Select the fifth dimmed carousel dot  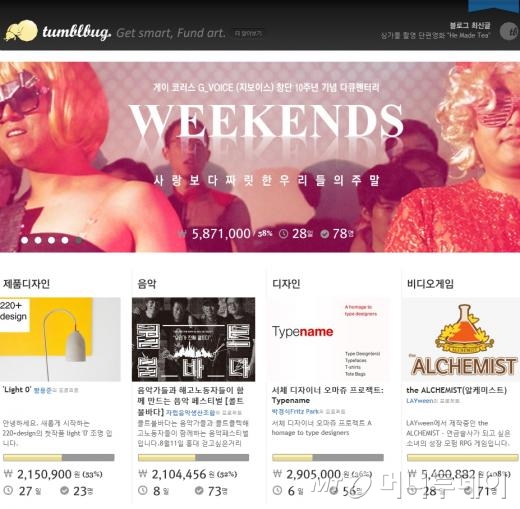[x=78, y=240]
